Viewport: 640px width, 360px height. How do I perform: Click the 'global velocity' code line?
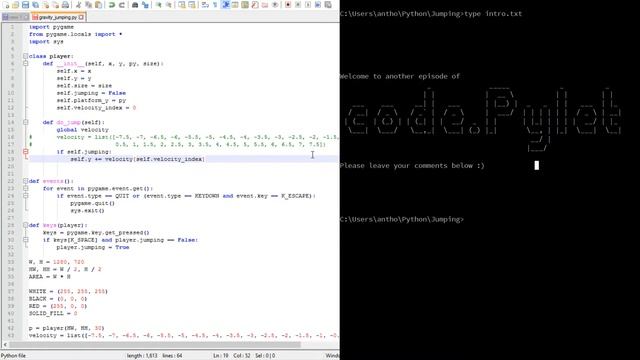point(82,129)
